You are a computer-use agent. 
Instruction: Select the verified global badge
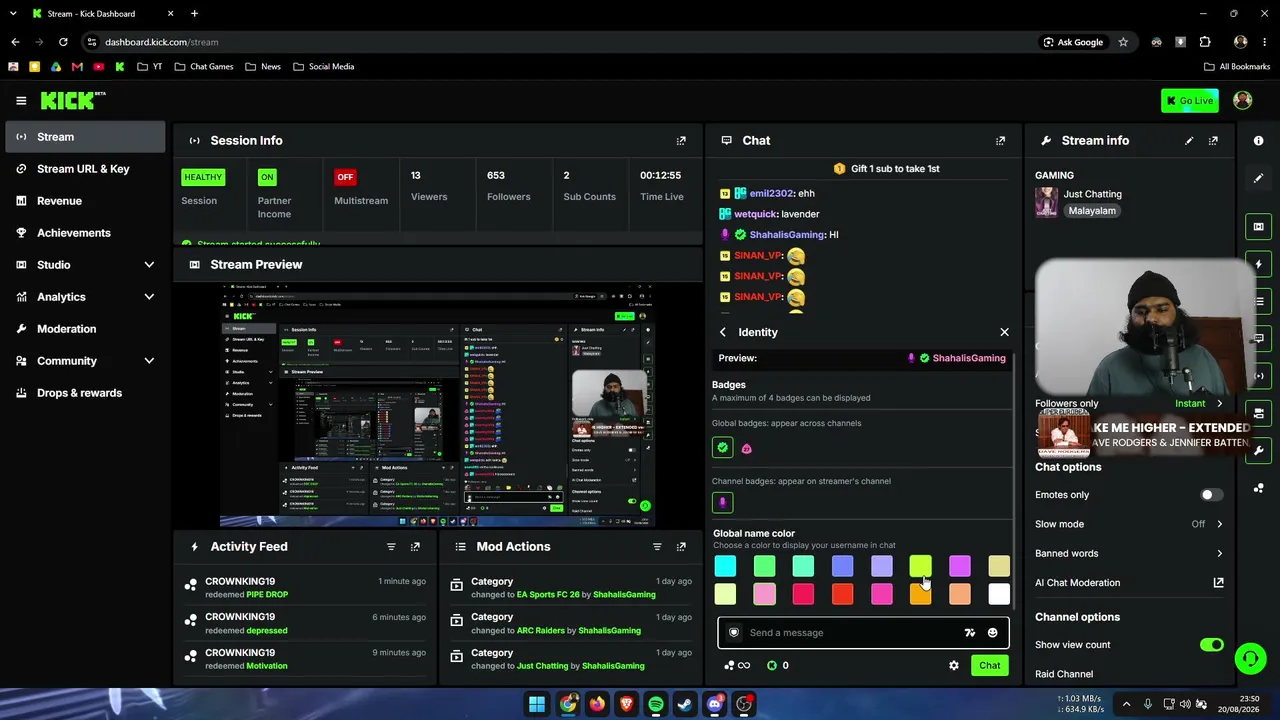(x=723, y=448)
